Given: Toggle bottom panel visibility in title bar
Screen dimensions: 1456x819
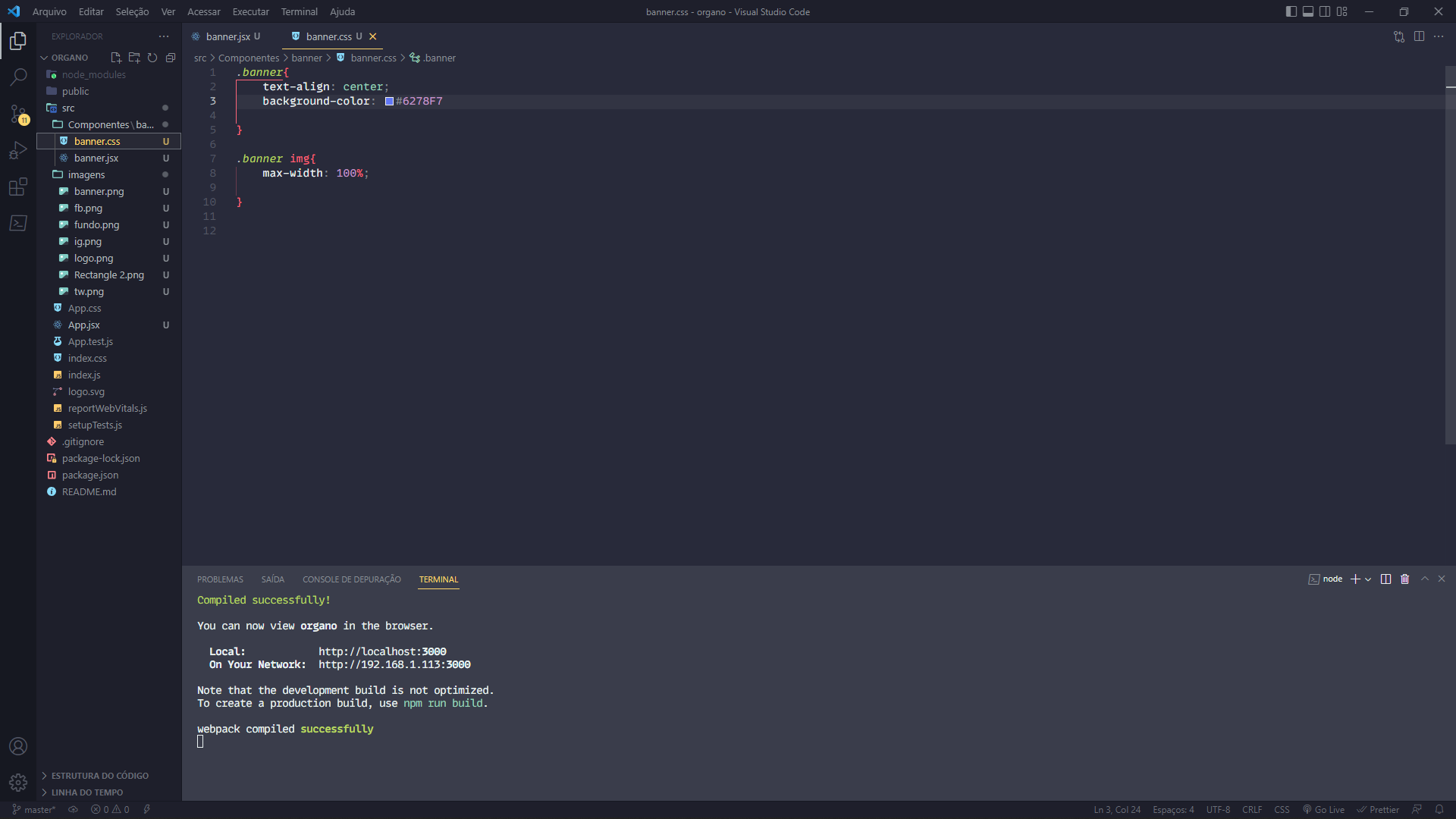Looking at the screenshot, I should [x=1308, y=11].
